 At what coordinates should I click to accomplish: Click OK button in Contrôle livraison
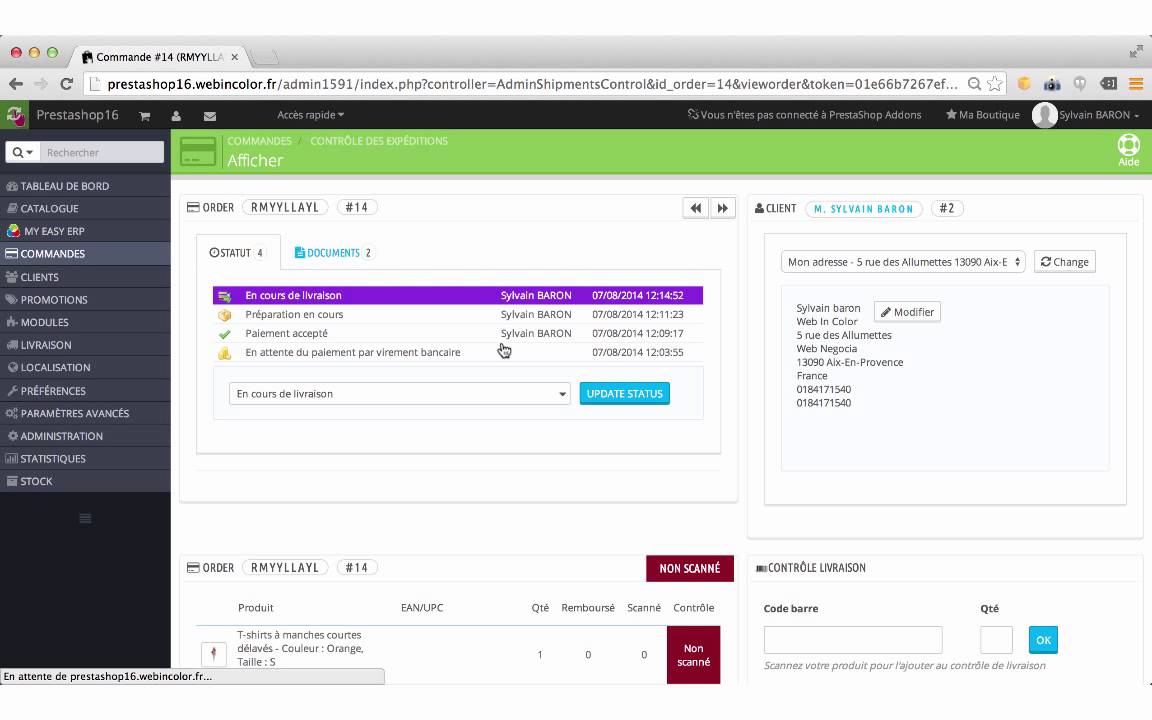tap(1043, 640)
